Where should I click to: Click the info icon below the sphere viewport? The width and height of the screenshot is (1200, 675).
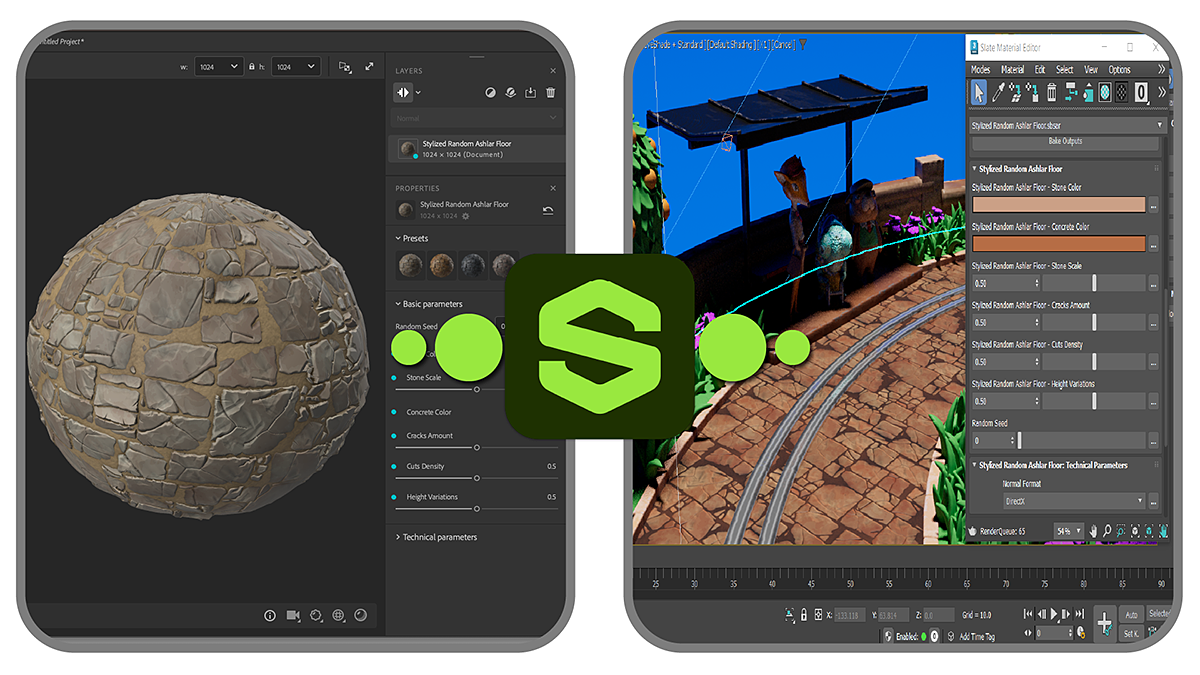(270, 616)
